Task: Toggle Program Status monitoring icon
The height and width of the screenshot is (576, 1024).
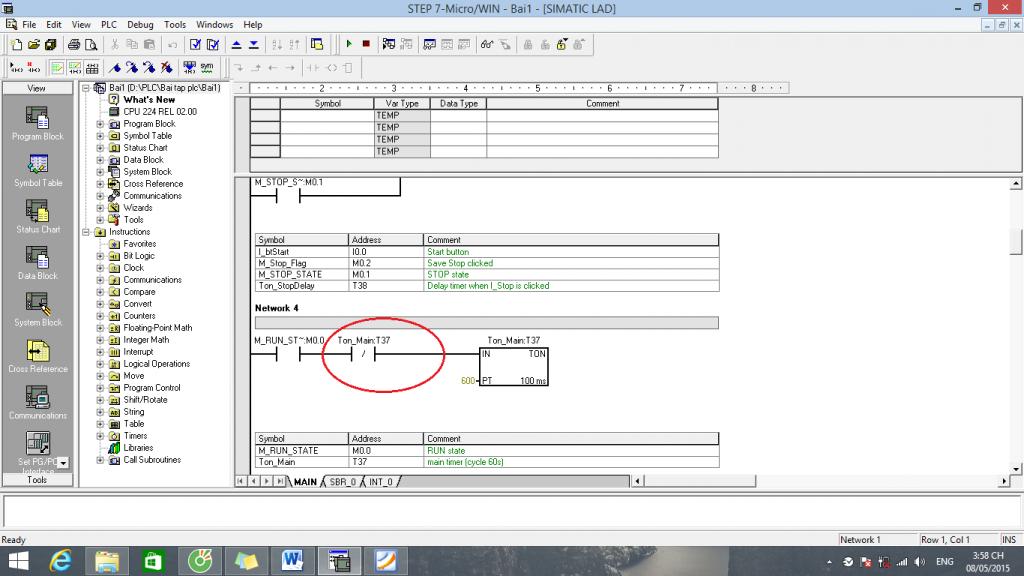Action: (389, 44)
